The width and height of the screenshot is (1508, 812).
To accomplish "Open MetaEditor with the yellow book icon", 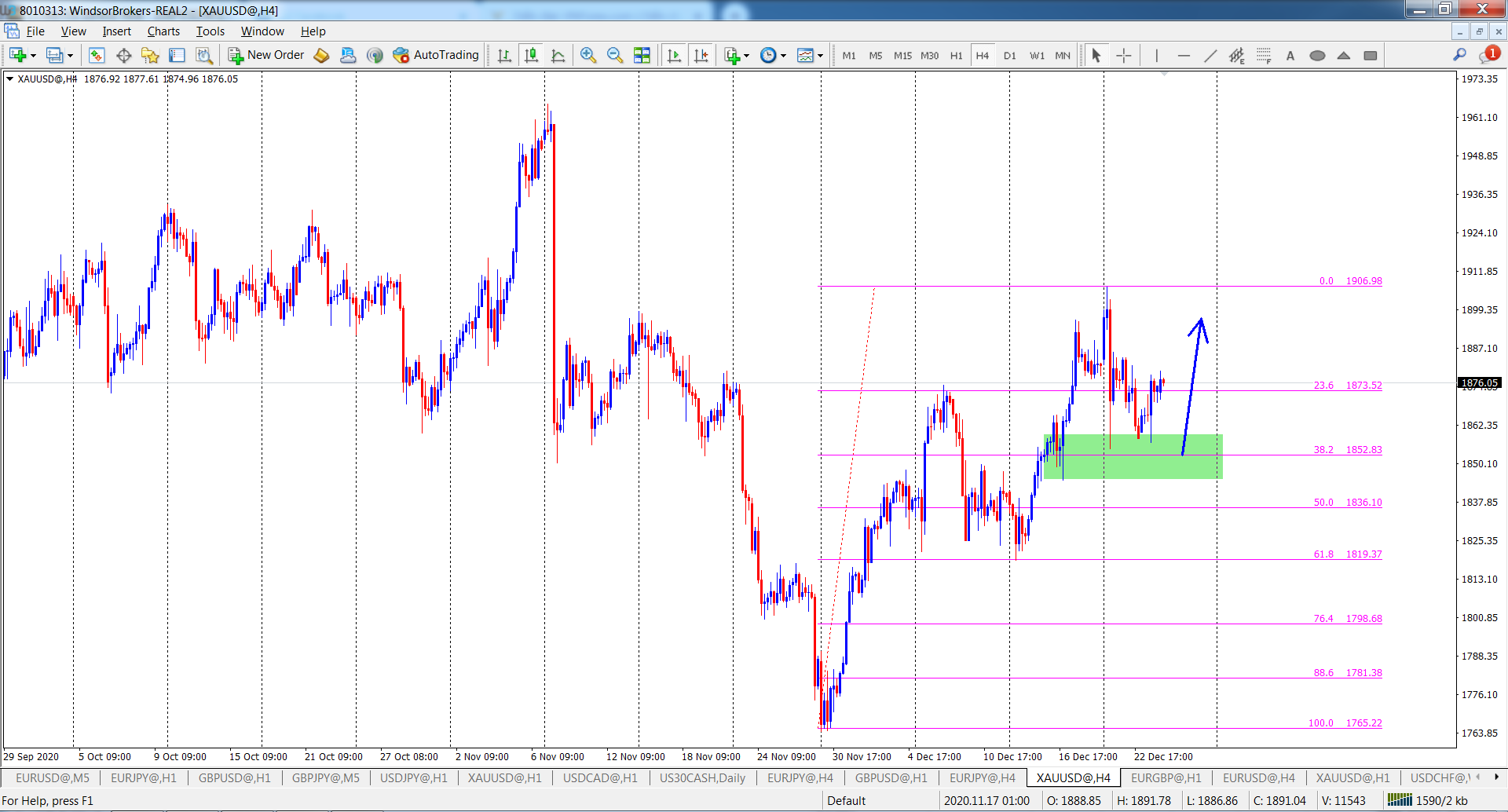I will pos(321,55).
